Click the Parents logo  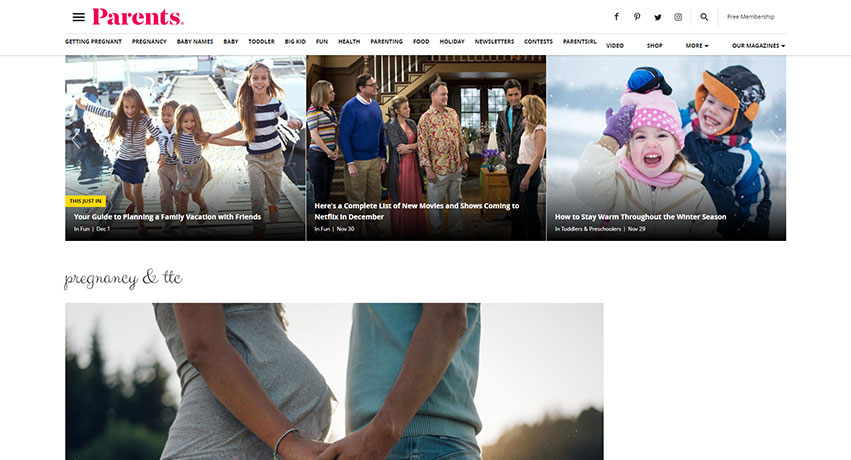[x=138, y=17]
